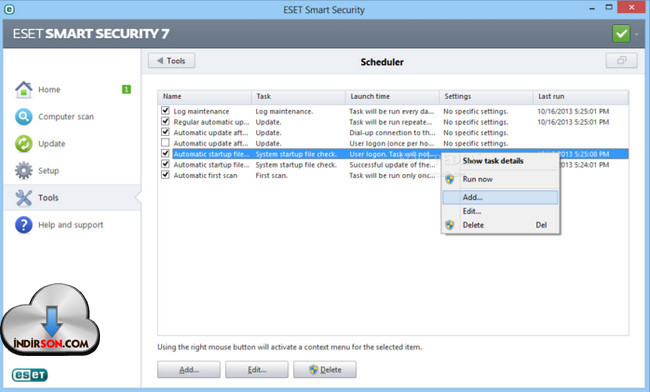
Task: Click Dial-up connection to th... cell
Action: coord(392,133)
